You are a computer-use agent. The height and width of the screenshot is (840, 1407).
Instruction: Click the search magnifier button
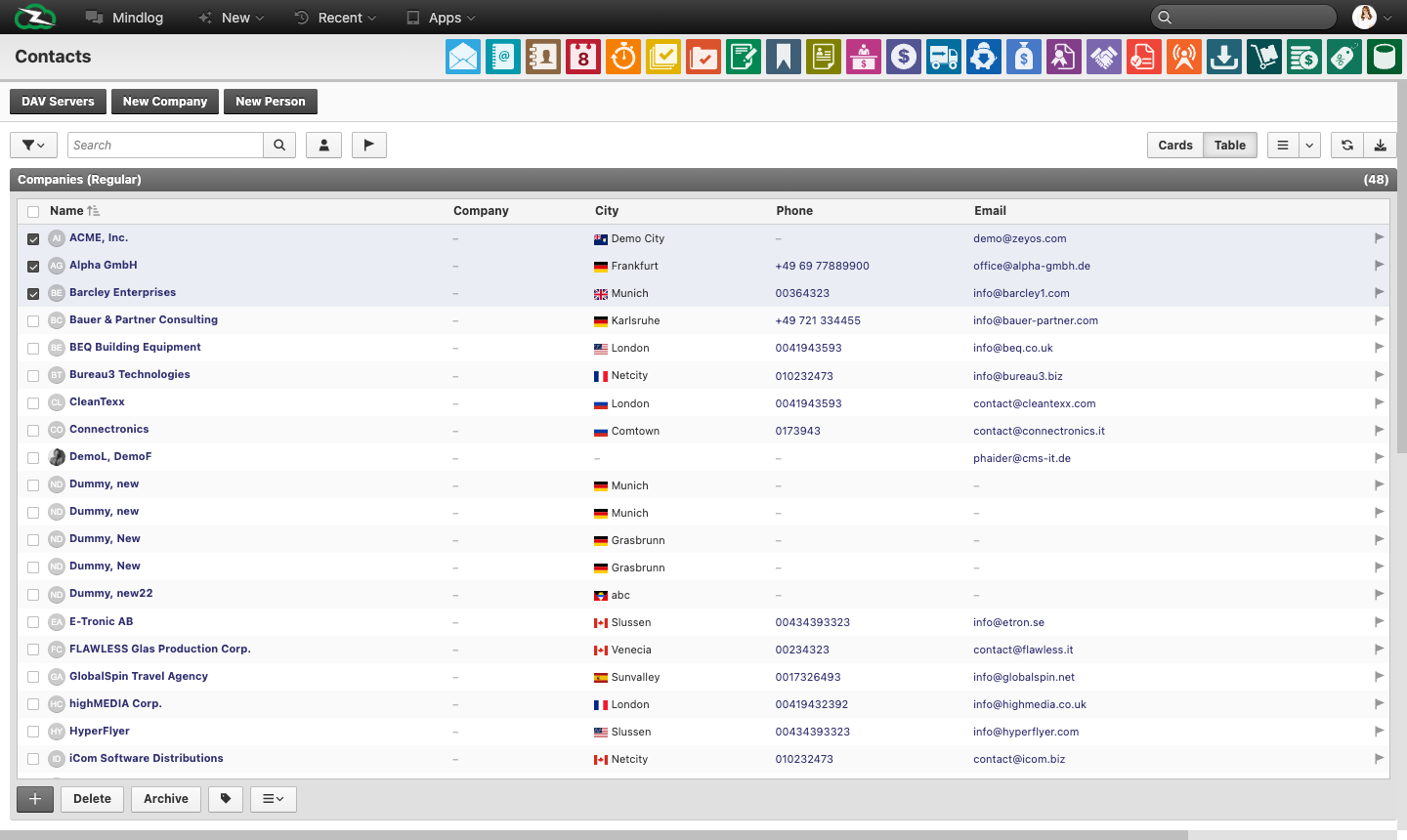tap(279, 146)
